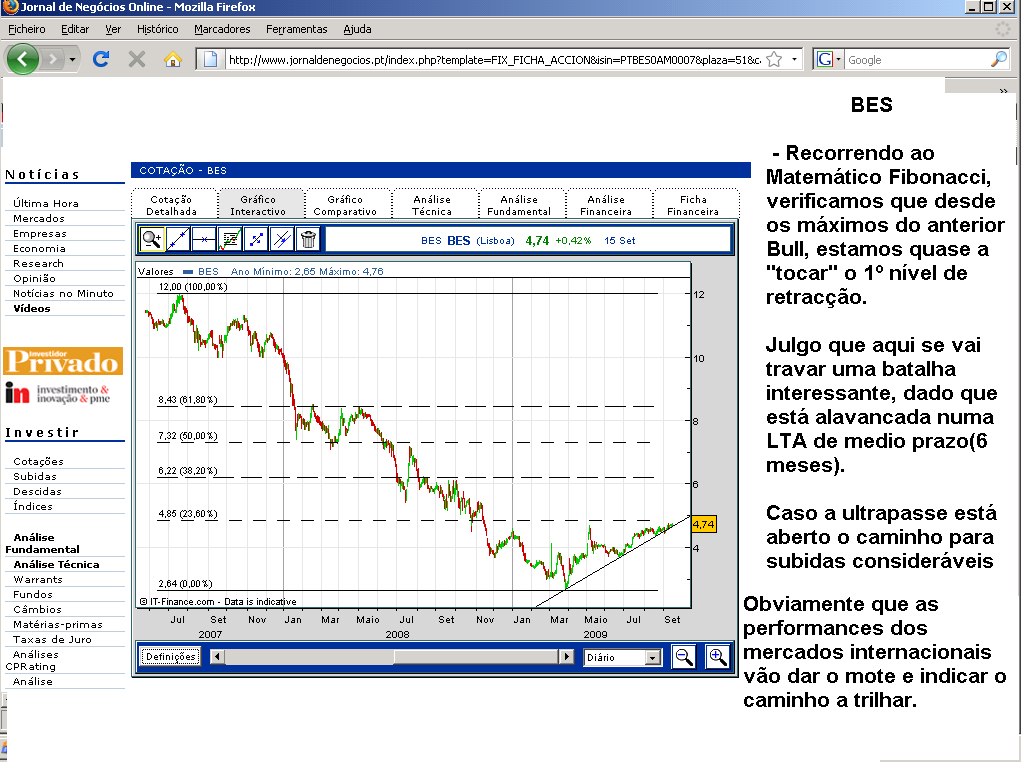Reload the page
This screenshot has width=1024, height=768.
[x=101, y=59]
